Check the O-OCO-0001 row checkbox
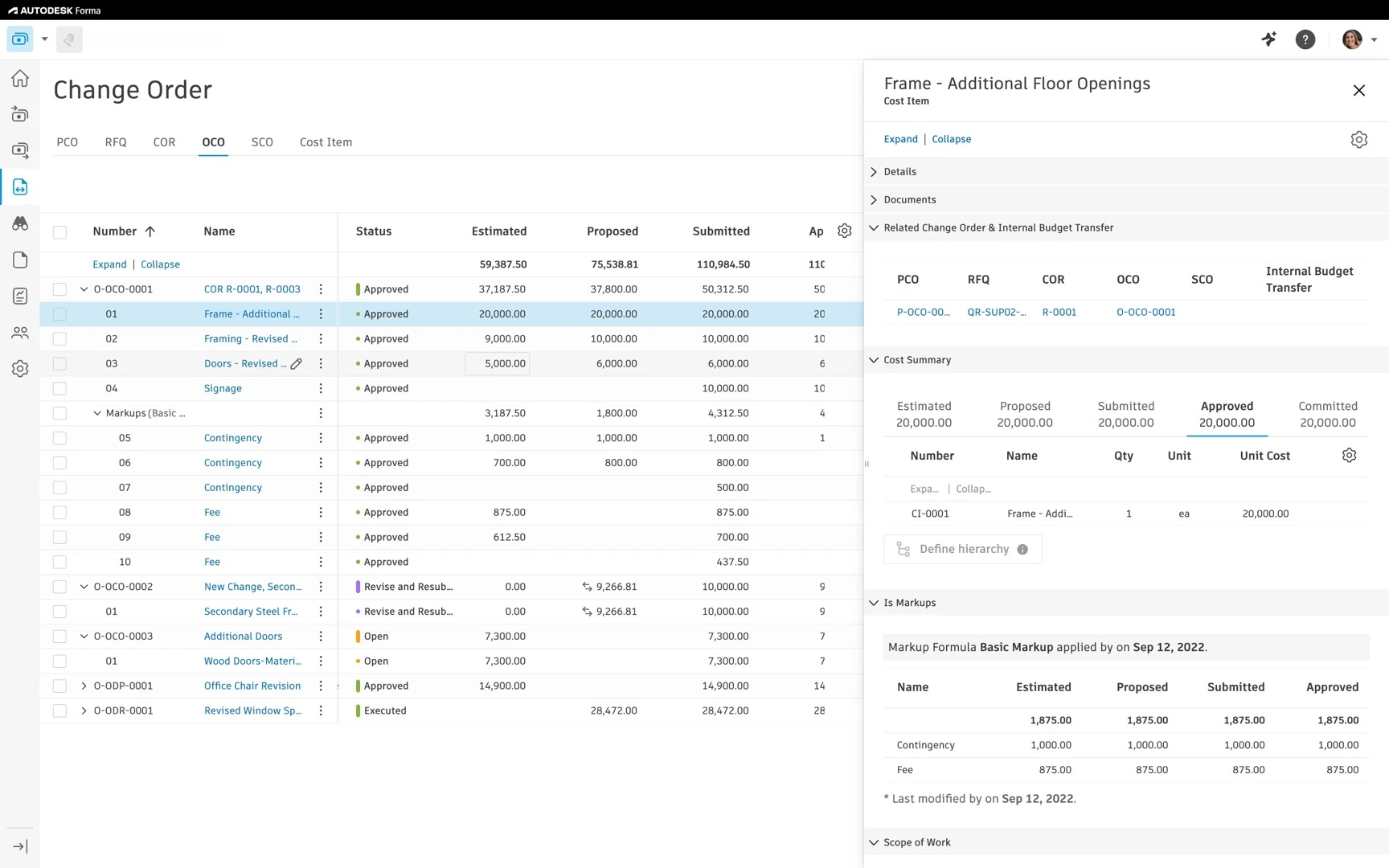The height and width of the screenshot is (868, 1389). 59,289
